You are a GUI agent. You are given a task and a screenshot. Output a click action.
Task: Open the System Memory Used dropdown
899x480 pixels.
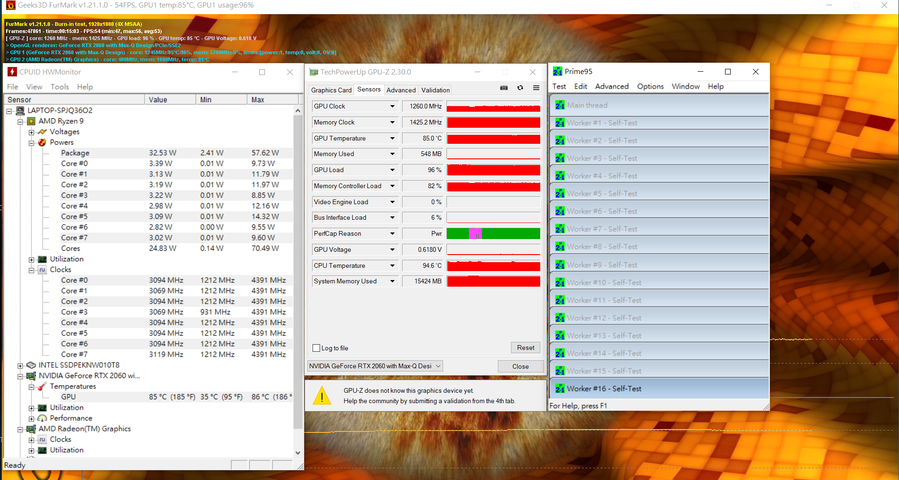[392, 281]
